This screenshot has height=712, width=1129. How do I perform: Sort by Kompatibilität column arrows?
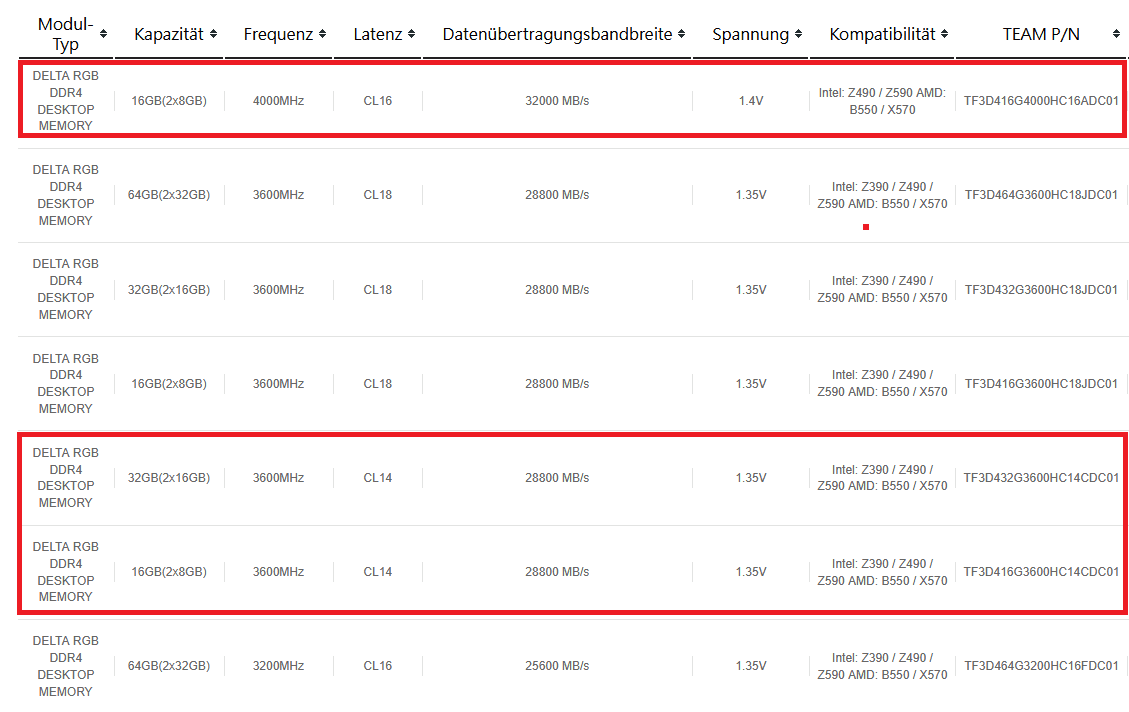(x=944, y=34)
